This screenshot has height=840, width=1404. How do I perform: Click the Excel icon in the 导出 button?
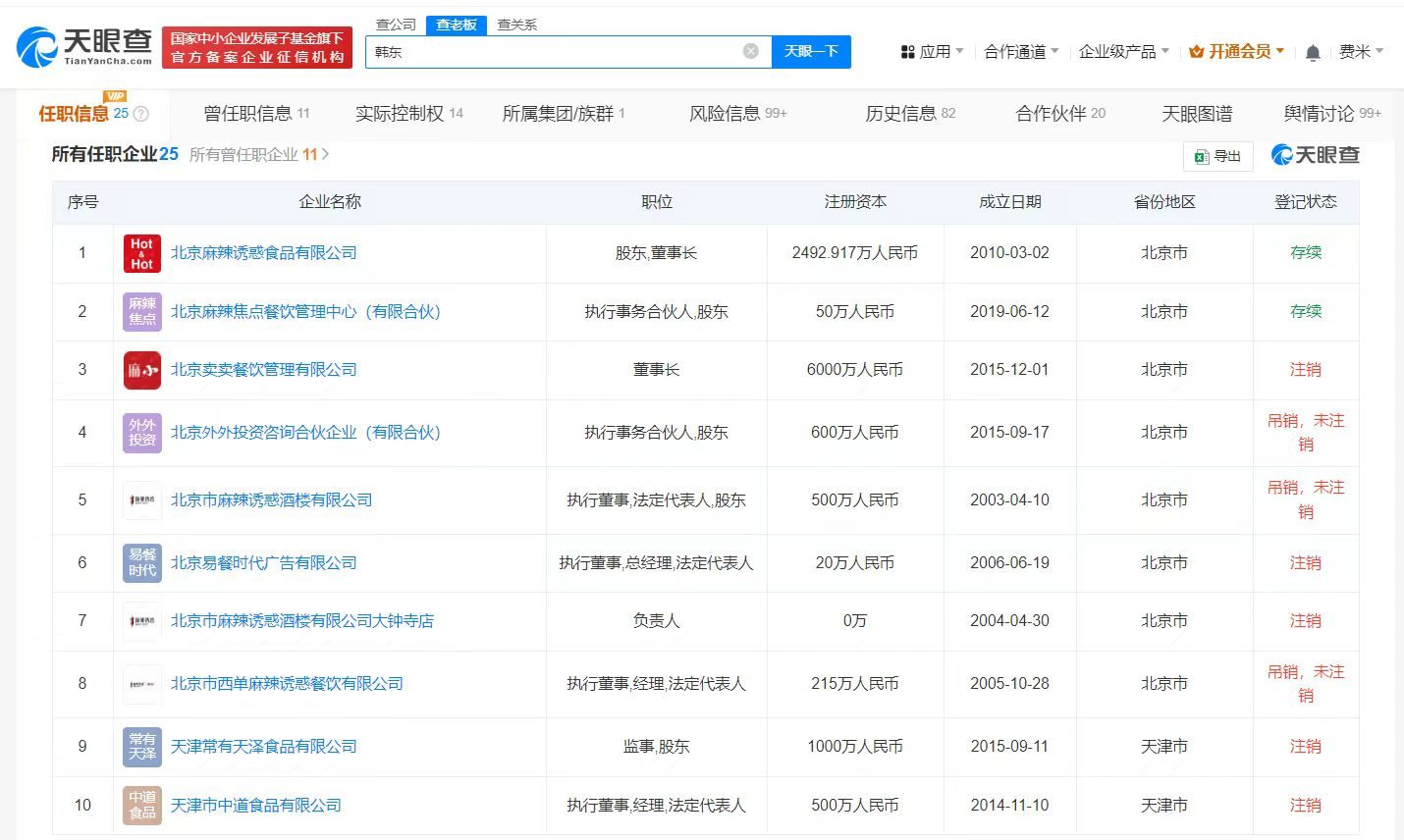[1201, 156]
